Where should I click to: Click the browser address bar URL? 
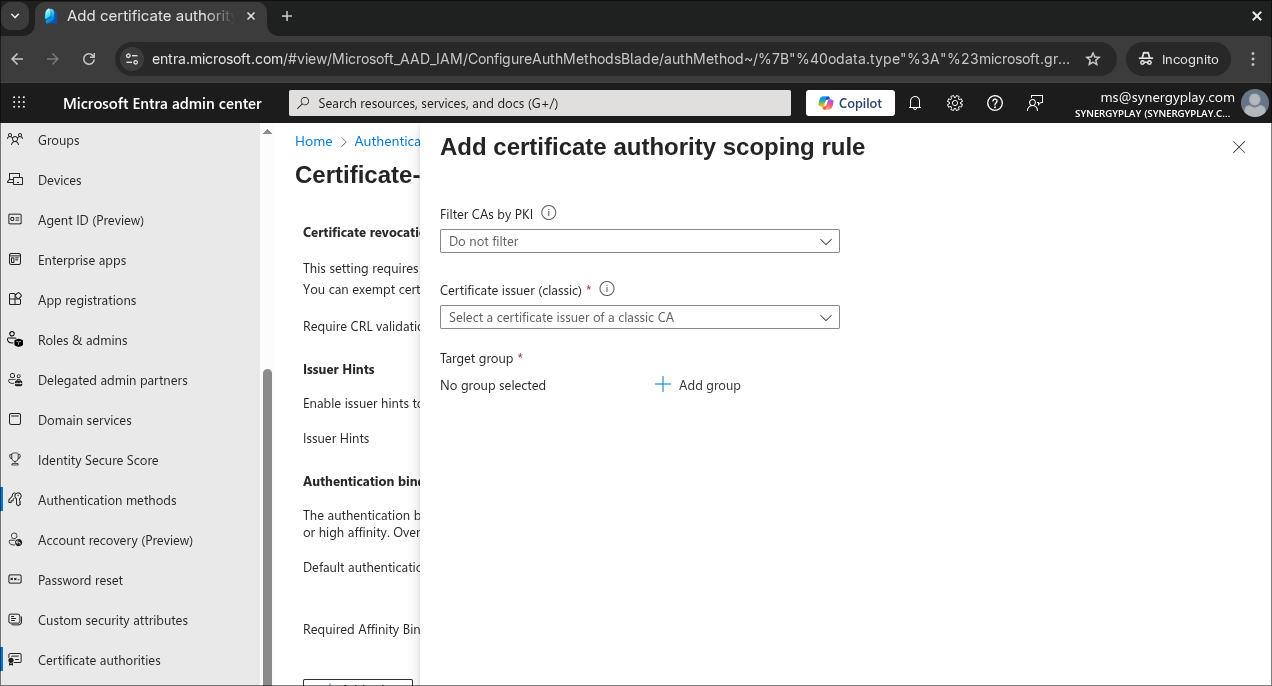pos(610,59)
